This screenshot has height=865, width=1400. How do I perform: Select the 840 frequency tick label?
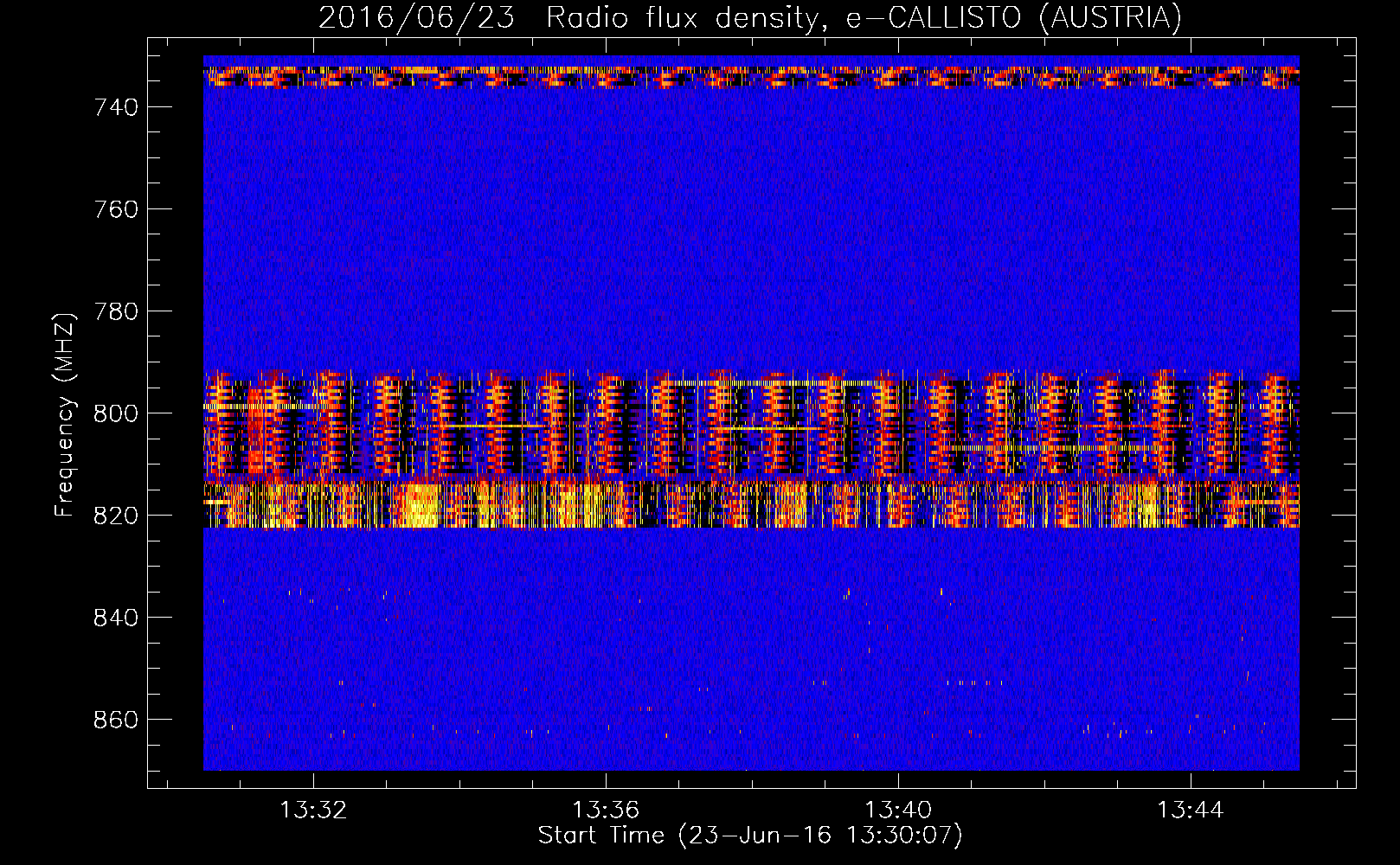tap(116, 618)
